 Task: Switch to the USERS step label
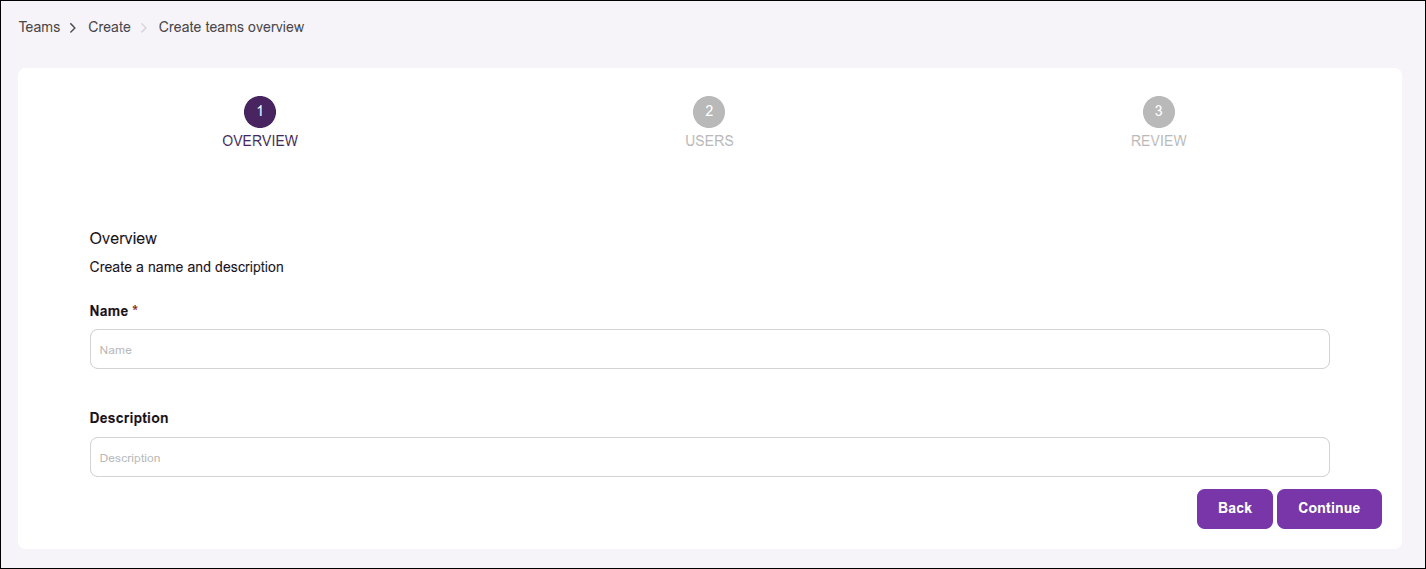pos(709,141)
